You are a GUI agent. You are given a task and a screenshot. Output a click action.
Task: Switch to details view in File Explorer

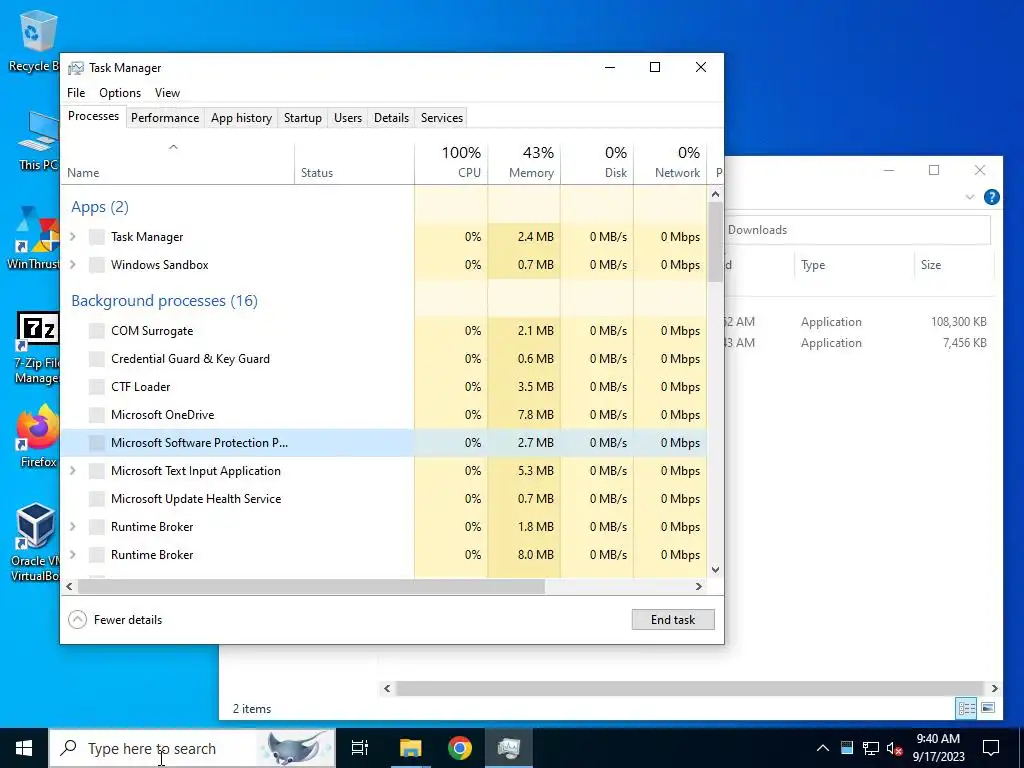[967, 708]
